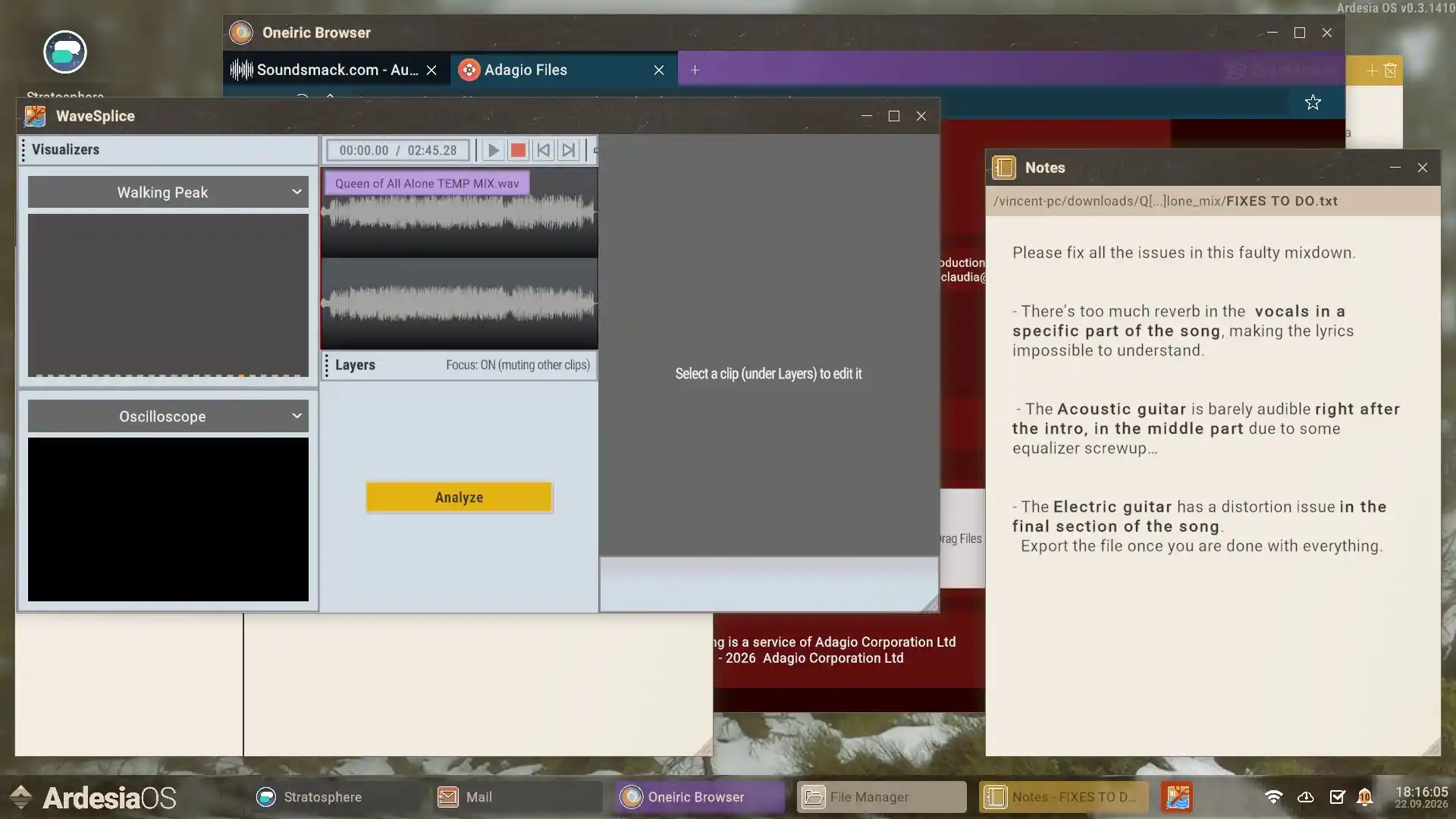Bookmark page with star icon
The width and height of the screenshot is (1456, 819).
1313,102
